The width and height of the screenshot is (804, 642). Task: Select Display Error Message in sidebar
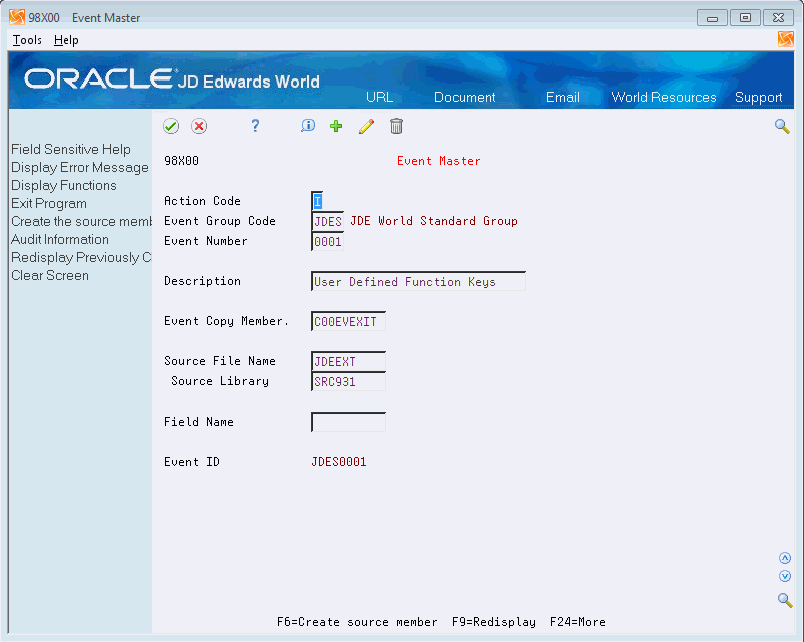pyautogui.click(x=79, y=167)
